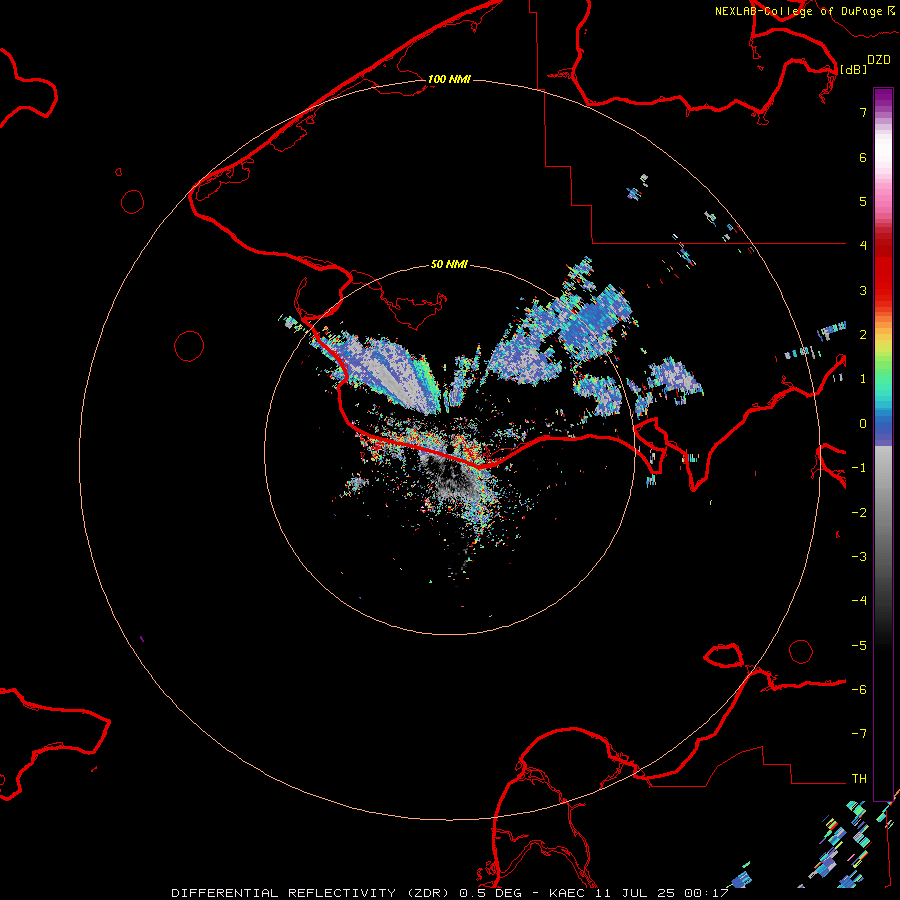Click the 5 value on color scale

863,201
